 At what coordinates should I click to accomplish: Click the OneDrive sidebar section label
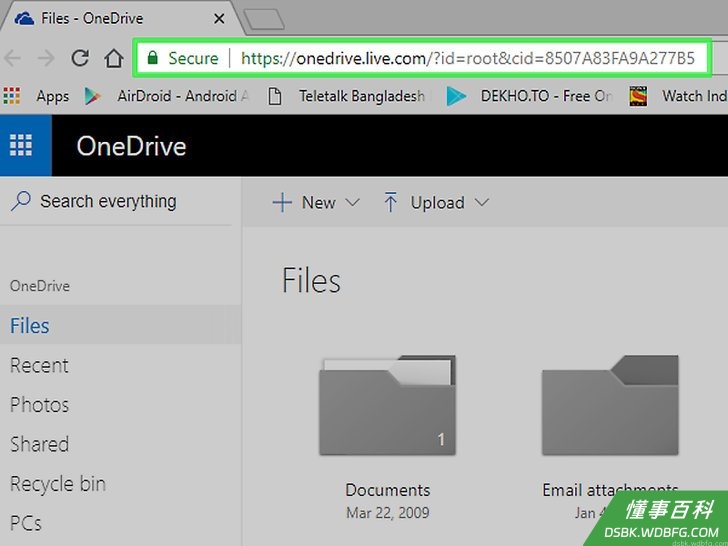pos(40,286)
